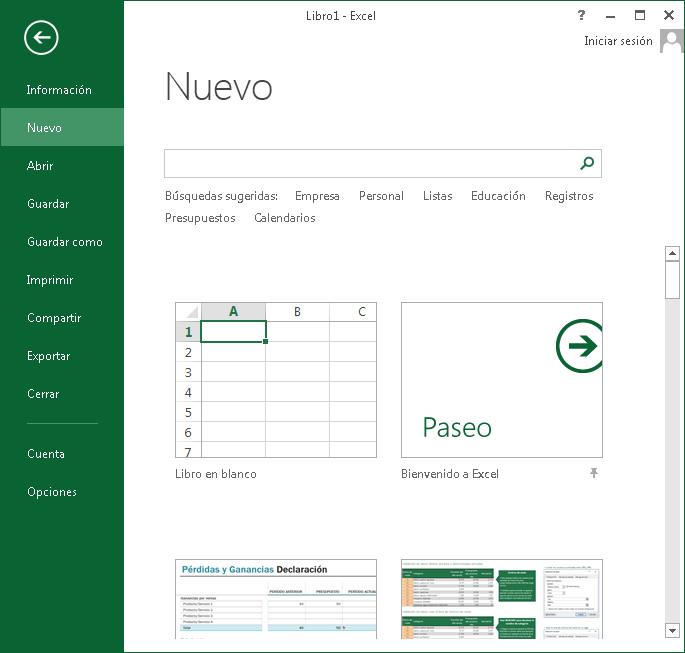Click the vertical scrollbar thumb
This screenshot has height=653, width=685.
coord(672,280)
